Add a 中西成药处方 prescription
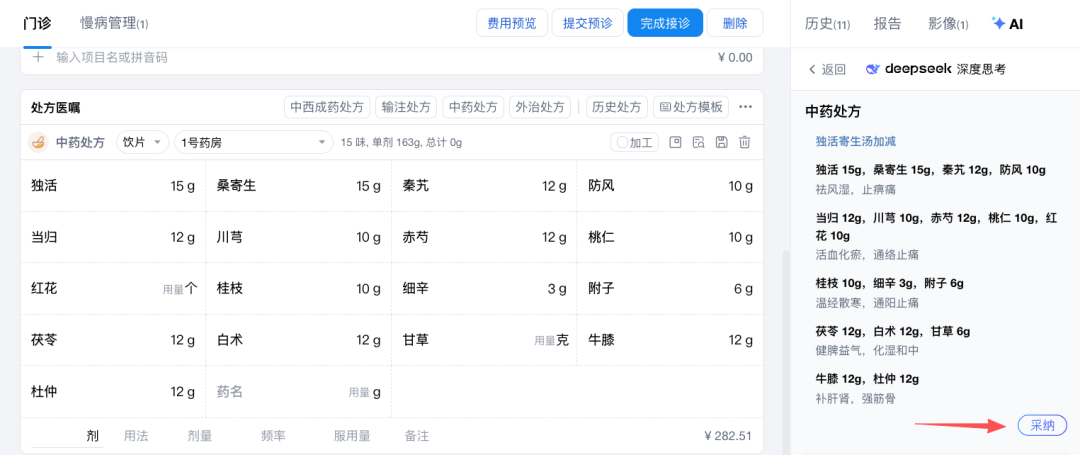1080x455 pixels. pyautogui.click(x=327, y=107)
